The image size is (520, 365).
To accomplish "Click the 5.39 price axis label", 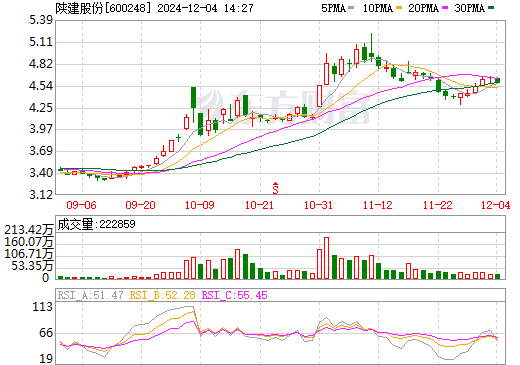I will pyautogui.click(x=41, y=20).
